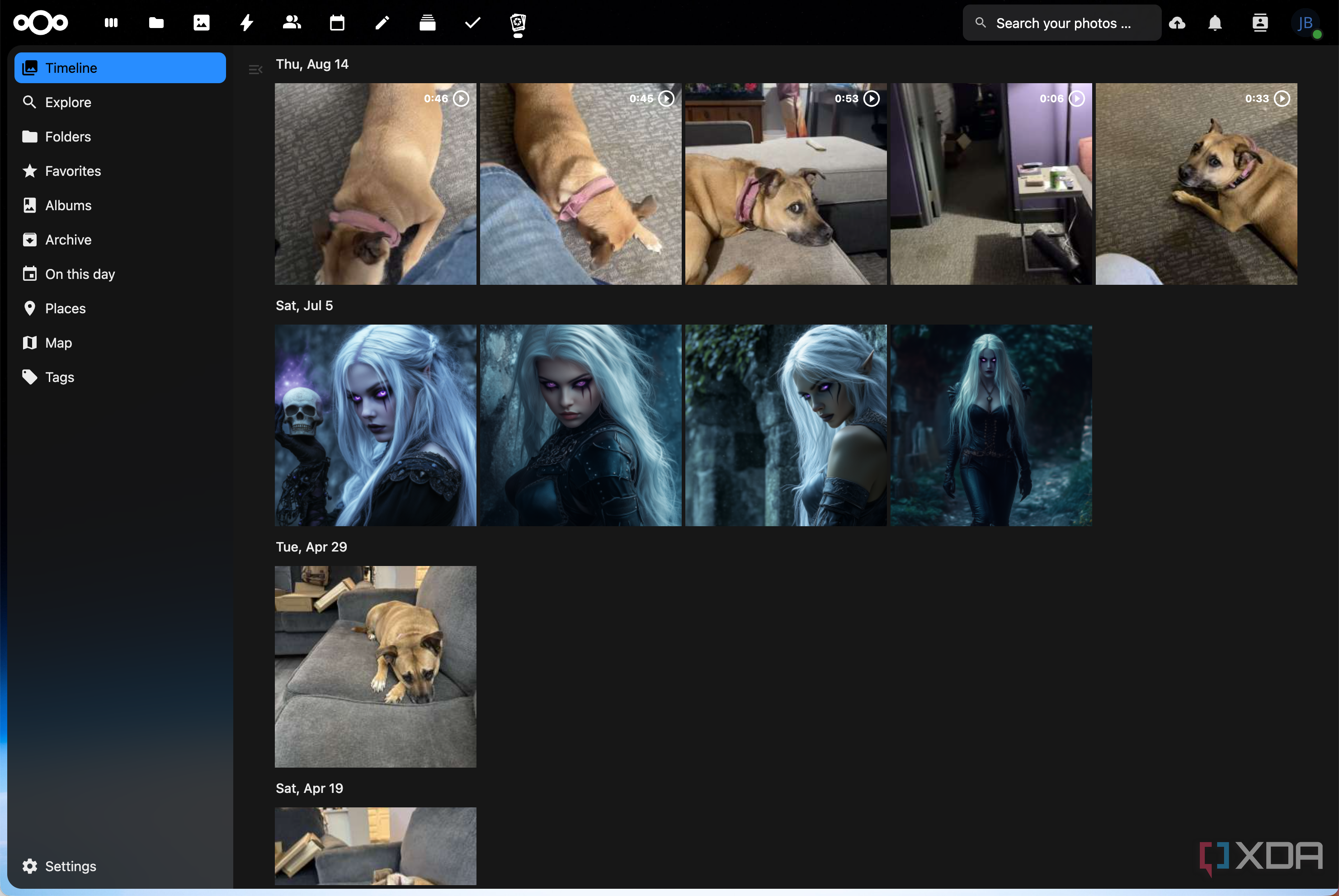The image size is (1339, 896).
Task: Open the Notes pencil icon
Action: tap(382, 23)
